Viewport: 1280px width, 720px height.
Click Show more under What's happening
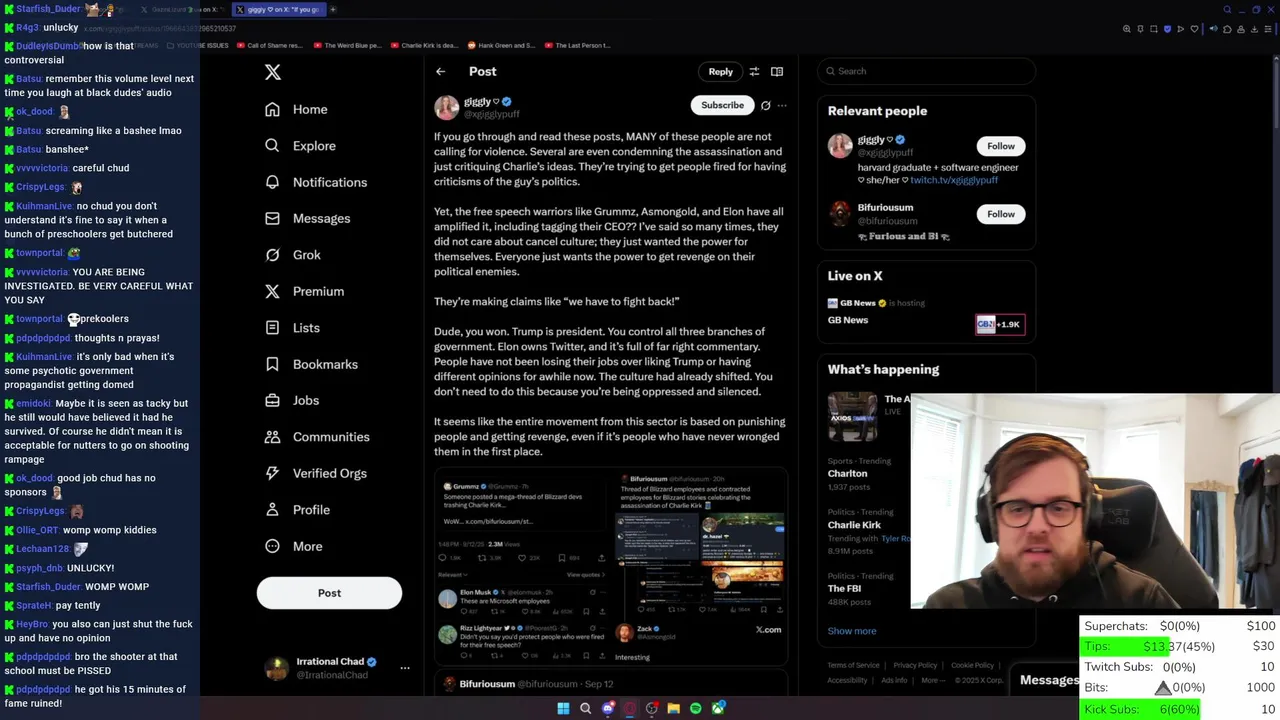[852, 631]
